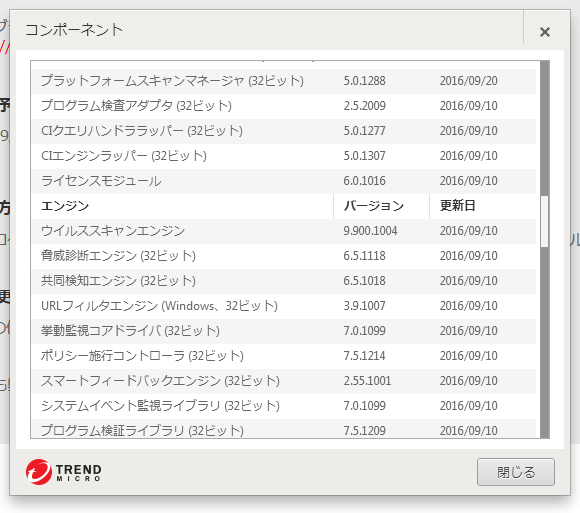The height and width of the screenshot is (513, 580).
Task: Click version 3.9.1007
Action: coord(364,306)
